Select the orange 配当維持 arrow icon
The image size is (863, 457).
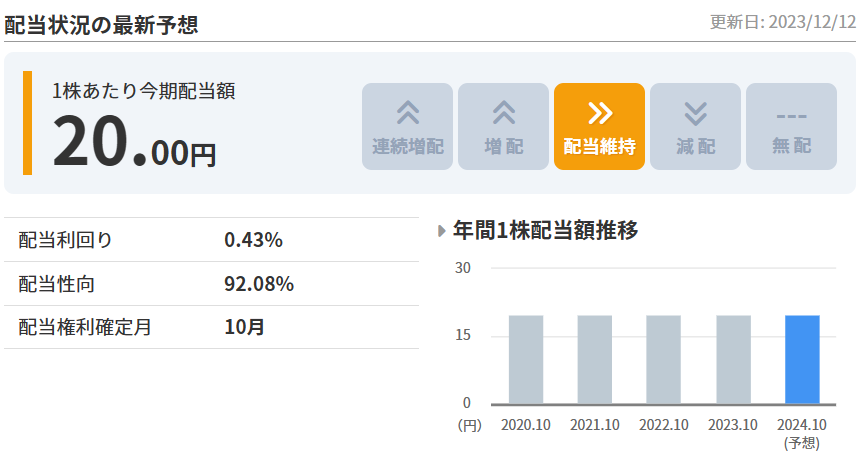click(x=600, y=113)
